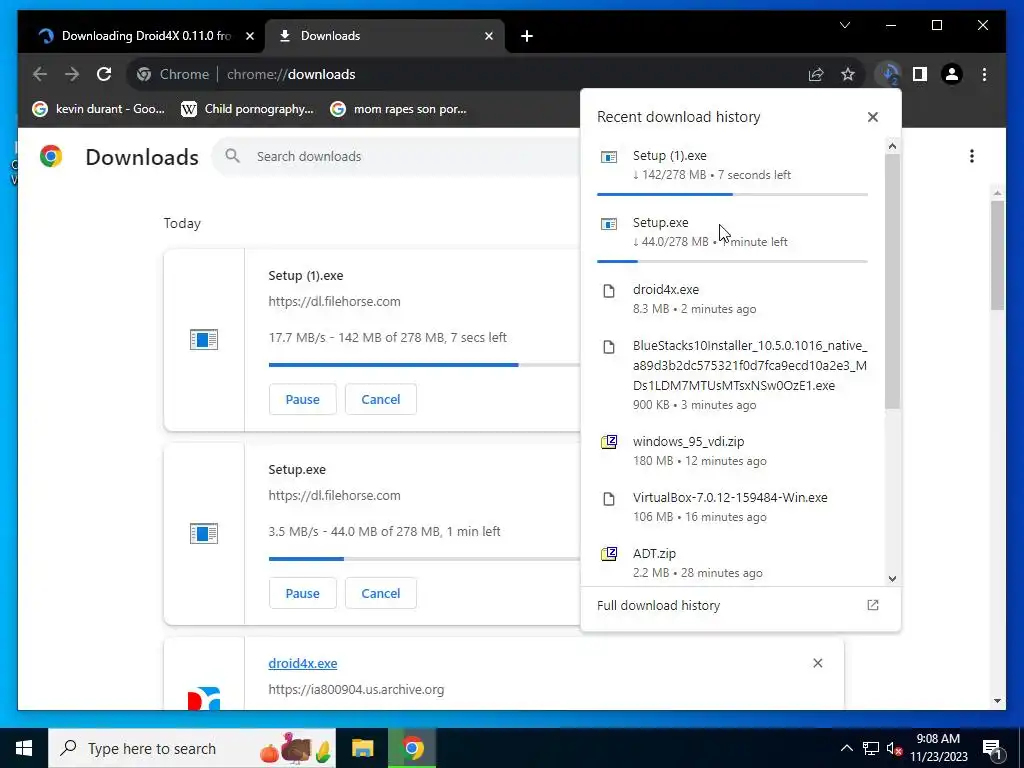Cancel the Setup.exe download
Image resolution: width=1024 pixels, height=768 pixels.
pos(381,593)
